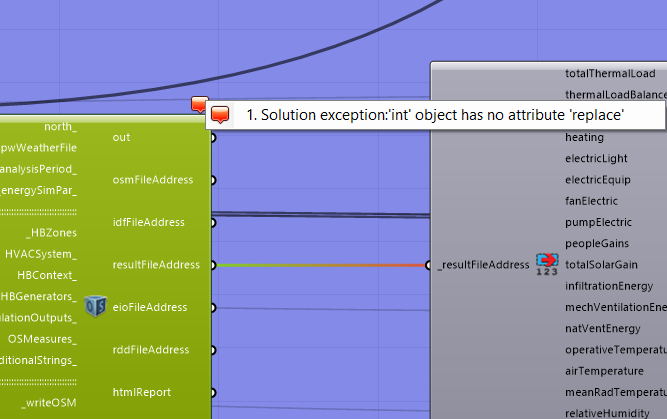This screenshot has height=419, width=667.
Task: Click the OSMeasures_ input parameter
Action: pos(43,339)
